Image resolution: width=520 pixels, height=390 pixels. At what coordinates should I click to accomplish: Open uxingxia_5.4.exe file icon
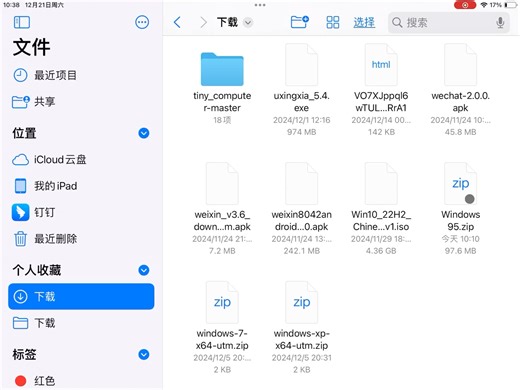(x=301, y=65)
